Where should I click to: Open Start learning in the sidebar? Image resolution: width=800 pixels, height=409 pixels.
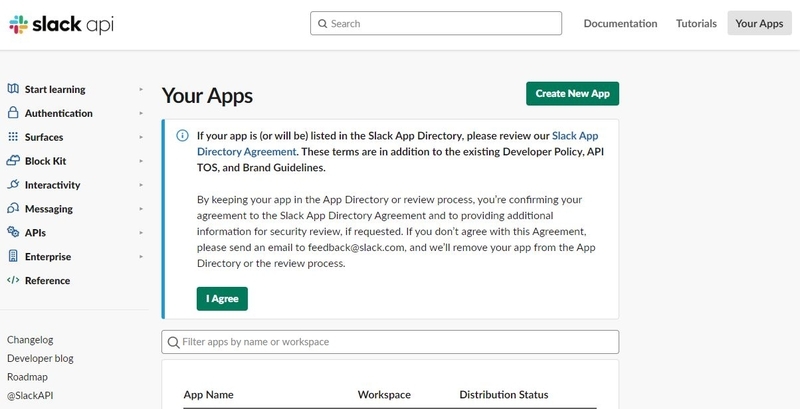55,89
